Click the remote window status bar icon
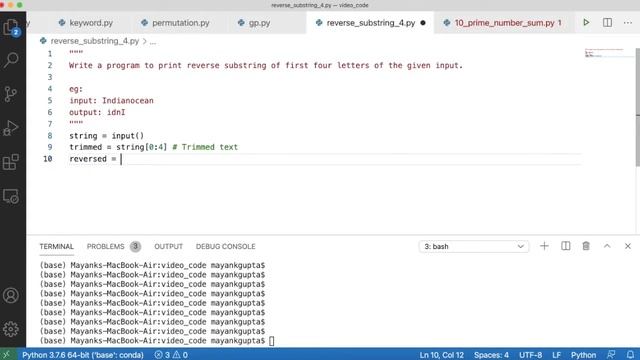640x360 pixels. (x=7, y=355)
